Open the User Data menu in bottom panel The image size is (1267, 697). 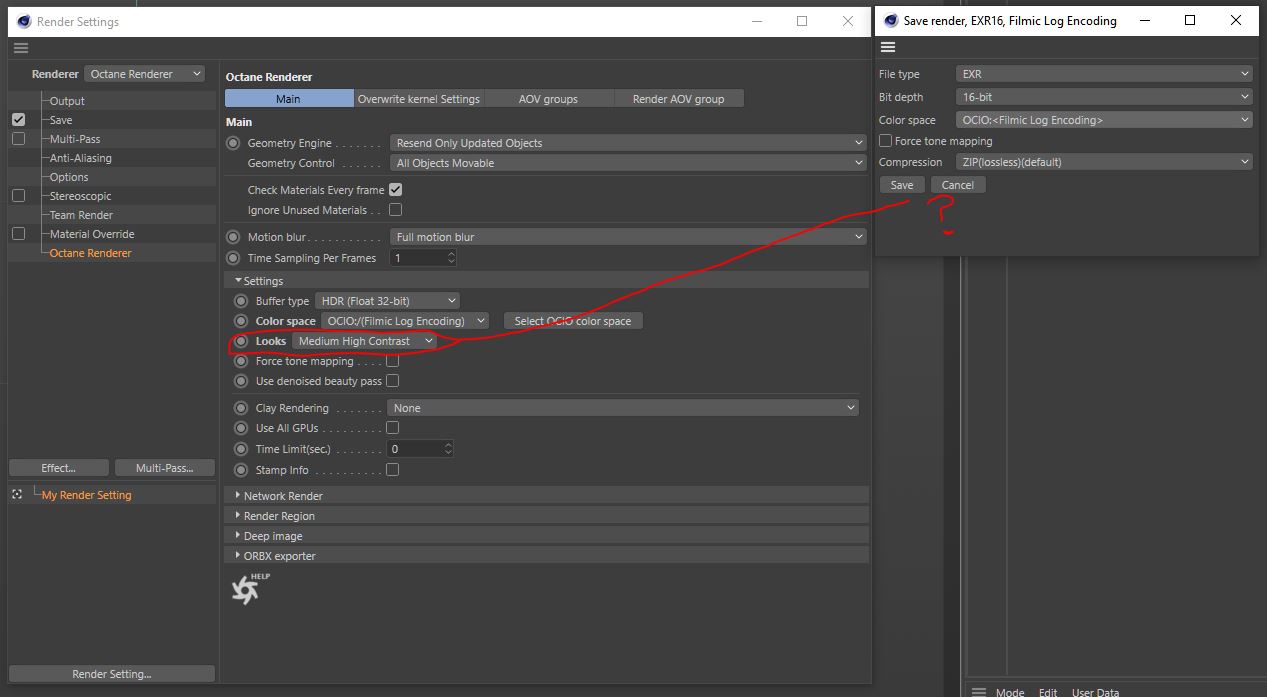1095,692
